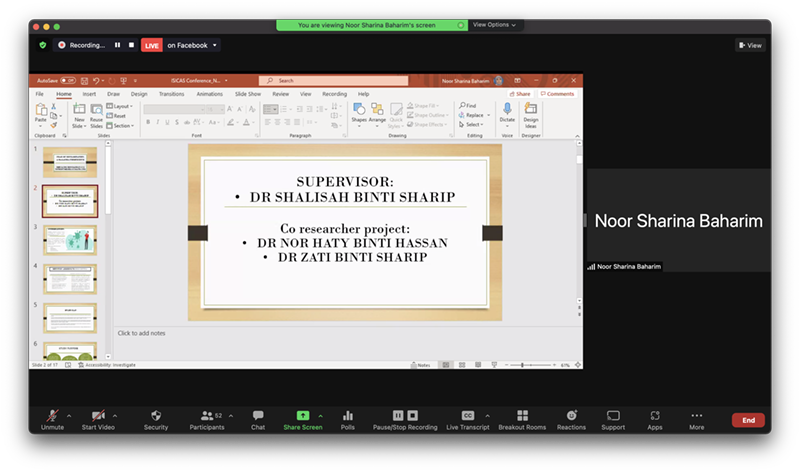Click the red End button
Image resolution: width=800 pixels, height=472 pixels.
(x=748, y=420)
